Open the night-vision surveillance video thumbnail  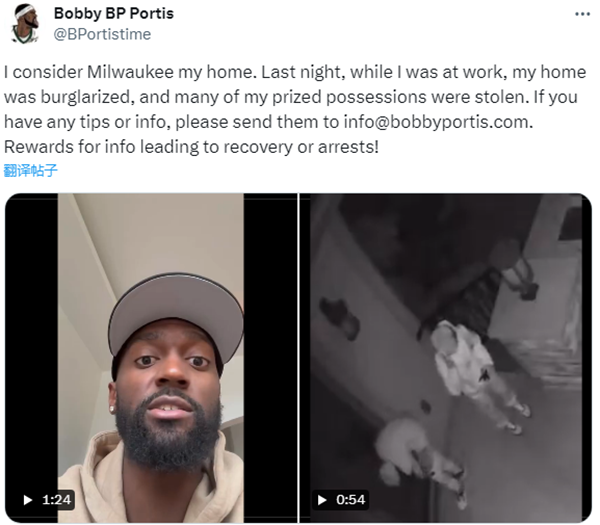pos(445,358)
